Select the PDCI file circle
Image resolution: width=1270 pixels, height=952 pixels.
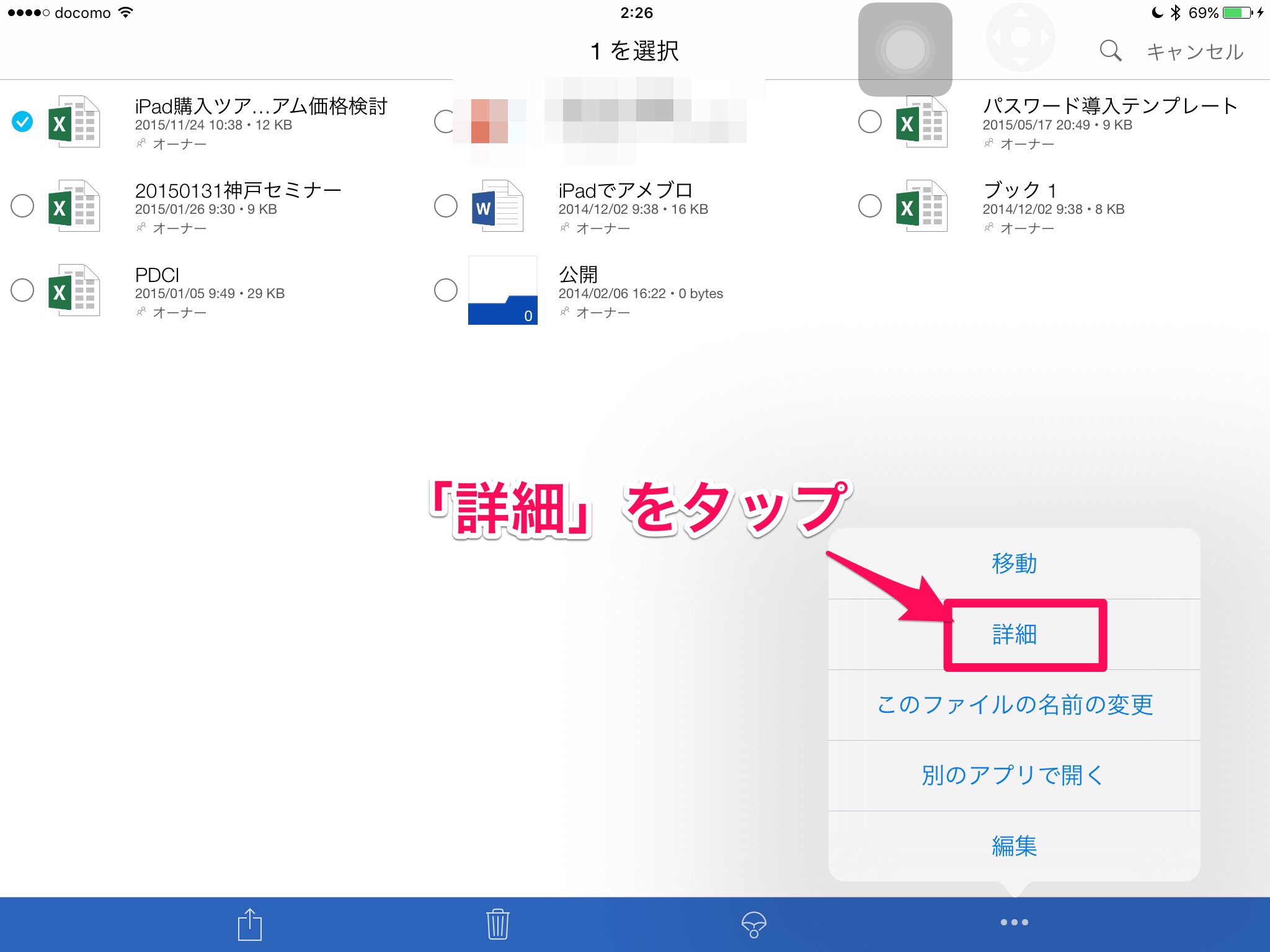point(22,290)
